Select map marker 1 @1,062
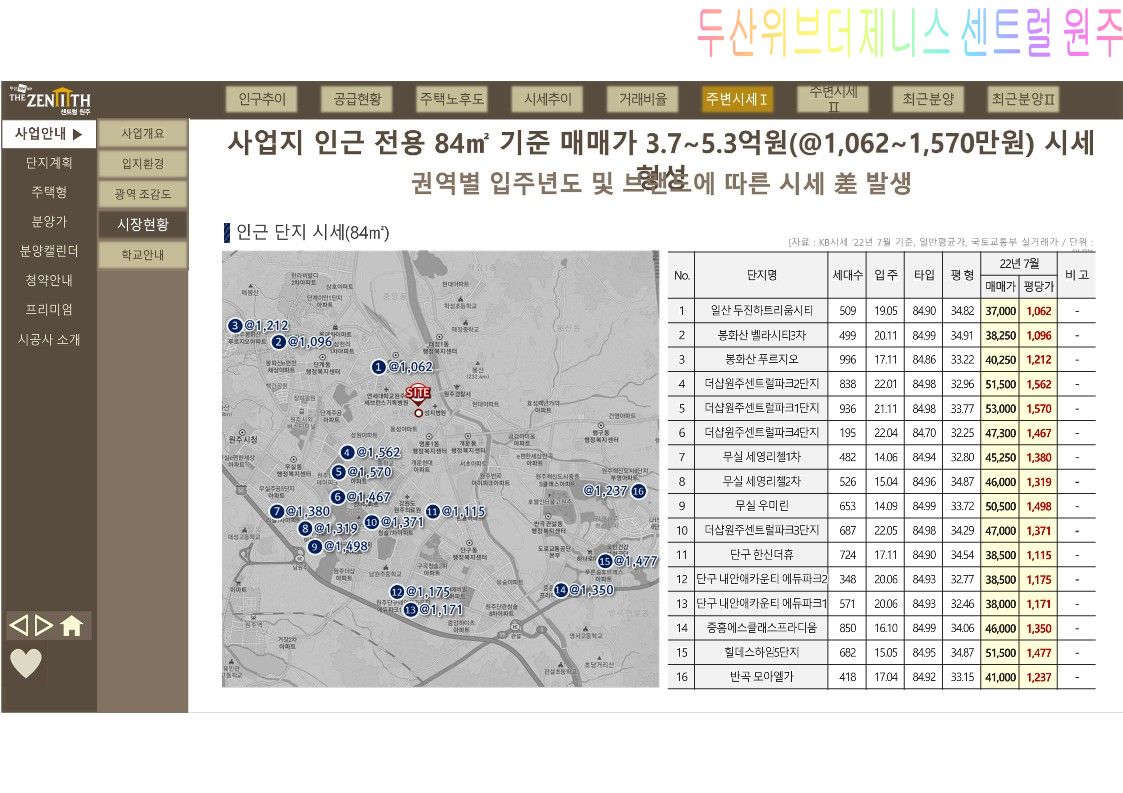The width and height of the screenshot is (1123, 793). 403,367
